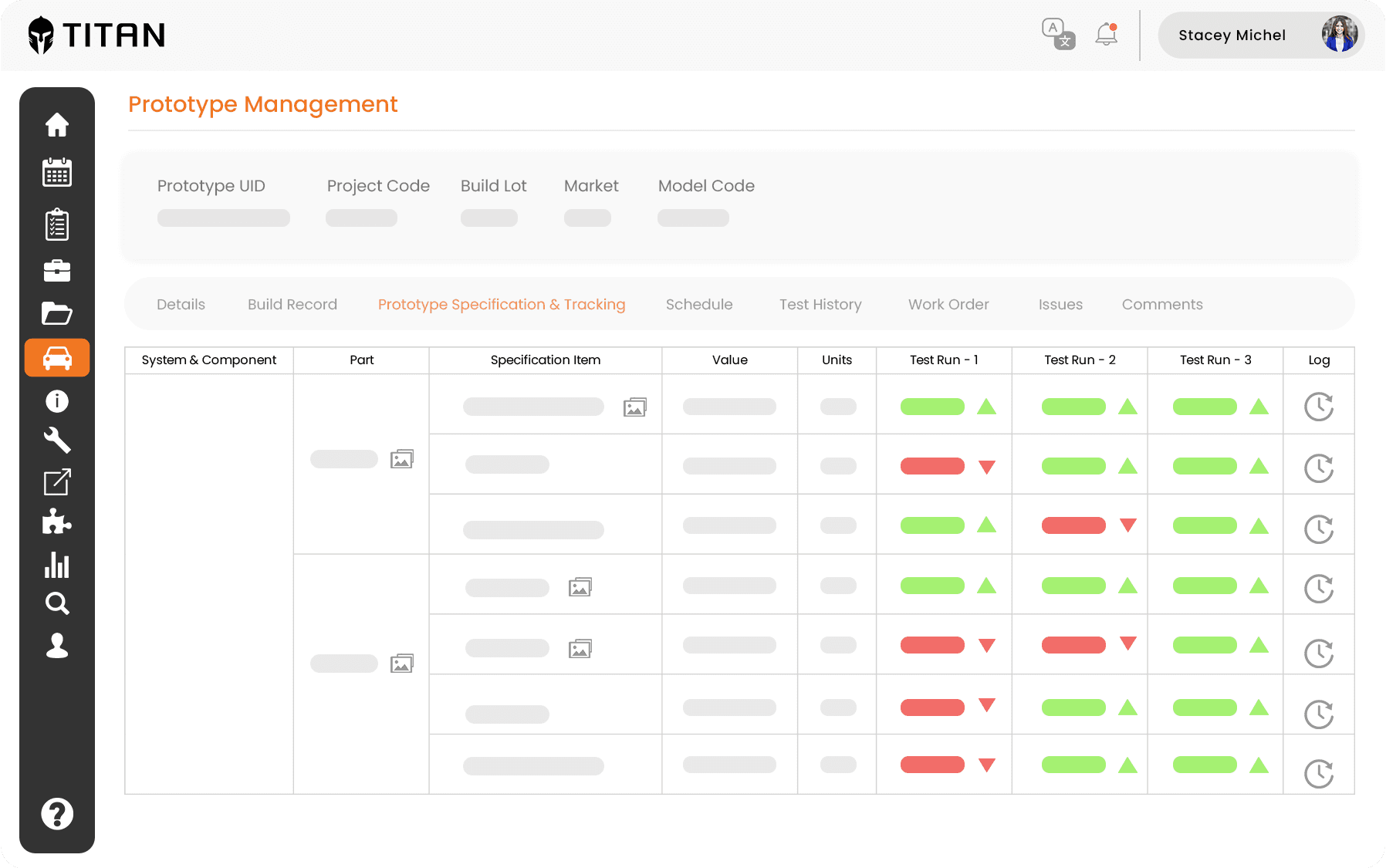The height and width of the screenshot is (868, 1386).
Task: Click the red Test Run 1 status bar
Action: pos(931,466)
